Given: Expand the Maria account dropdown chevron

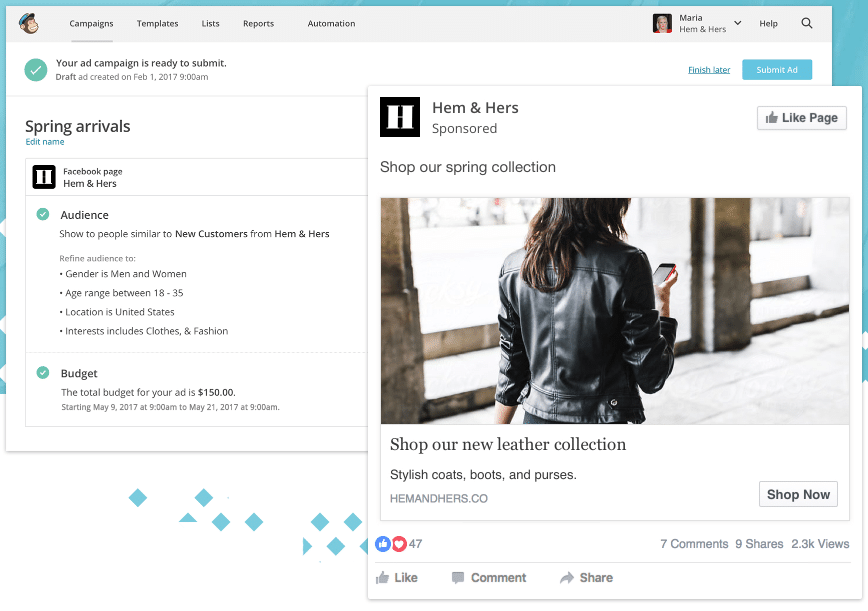Looking at the screenshot, I should pyautogui.click(x=737, y=23).
